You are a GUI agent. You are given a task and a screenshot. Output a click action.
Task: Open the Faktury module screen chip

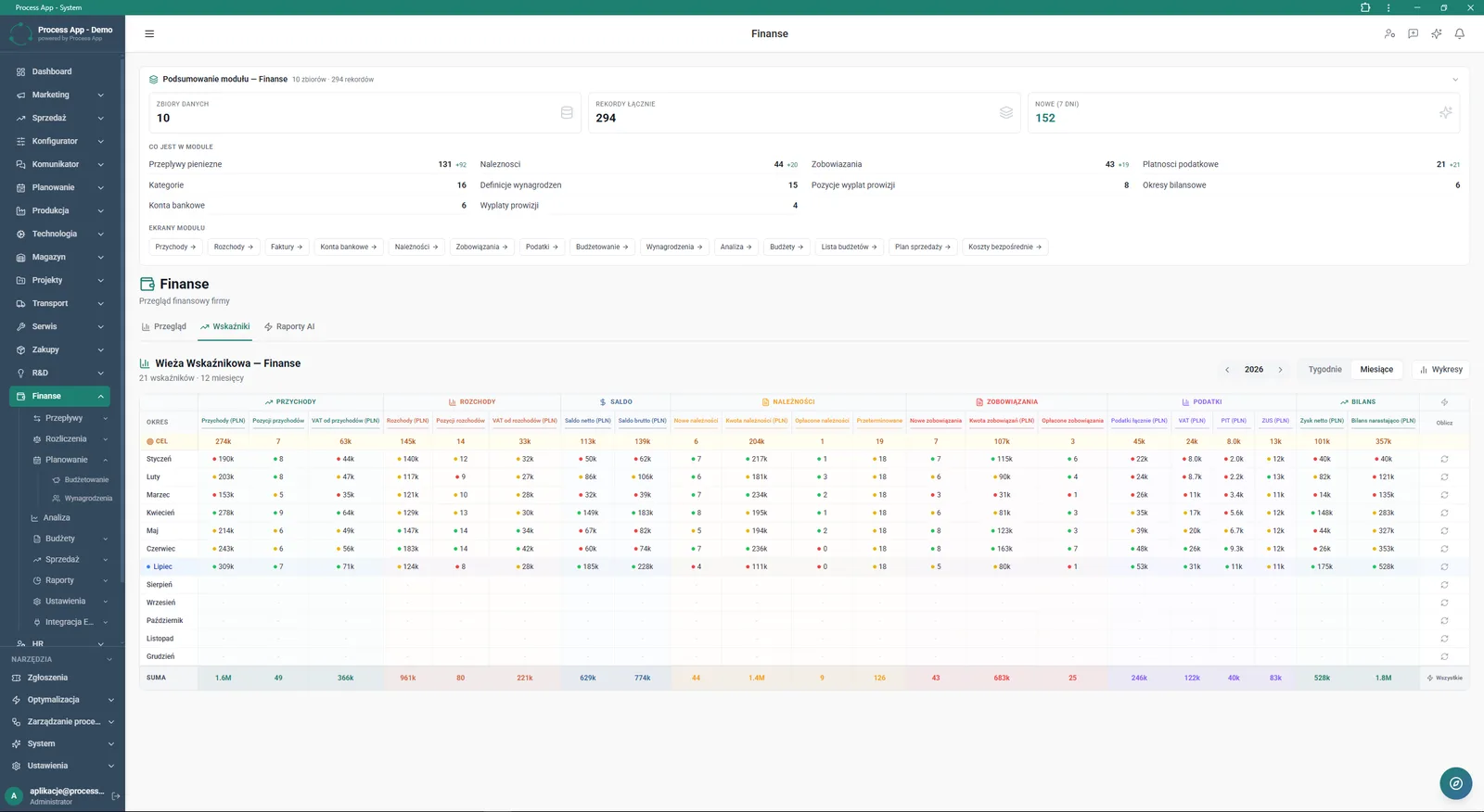[287, 247]
